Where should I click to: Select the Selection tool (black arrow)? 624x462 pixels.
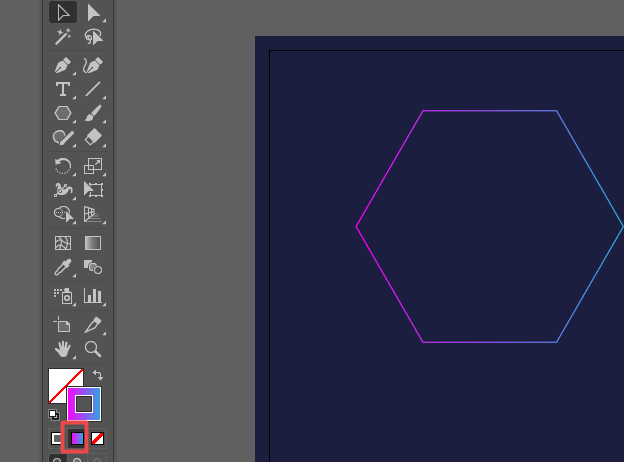[x=63, y=12]
